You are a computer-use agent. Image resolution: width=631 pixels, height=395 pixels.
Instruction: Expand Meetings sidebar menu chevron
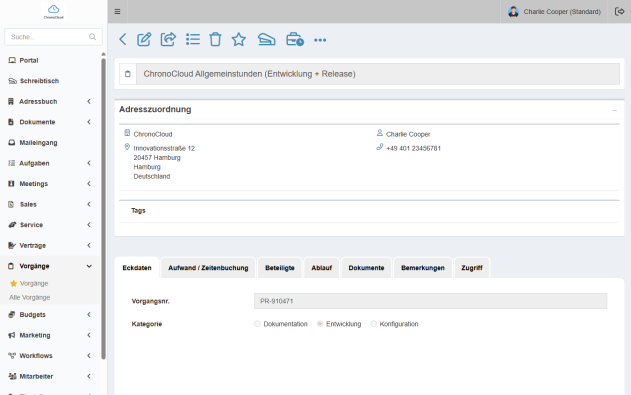coord(89,183)
